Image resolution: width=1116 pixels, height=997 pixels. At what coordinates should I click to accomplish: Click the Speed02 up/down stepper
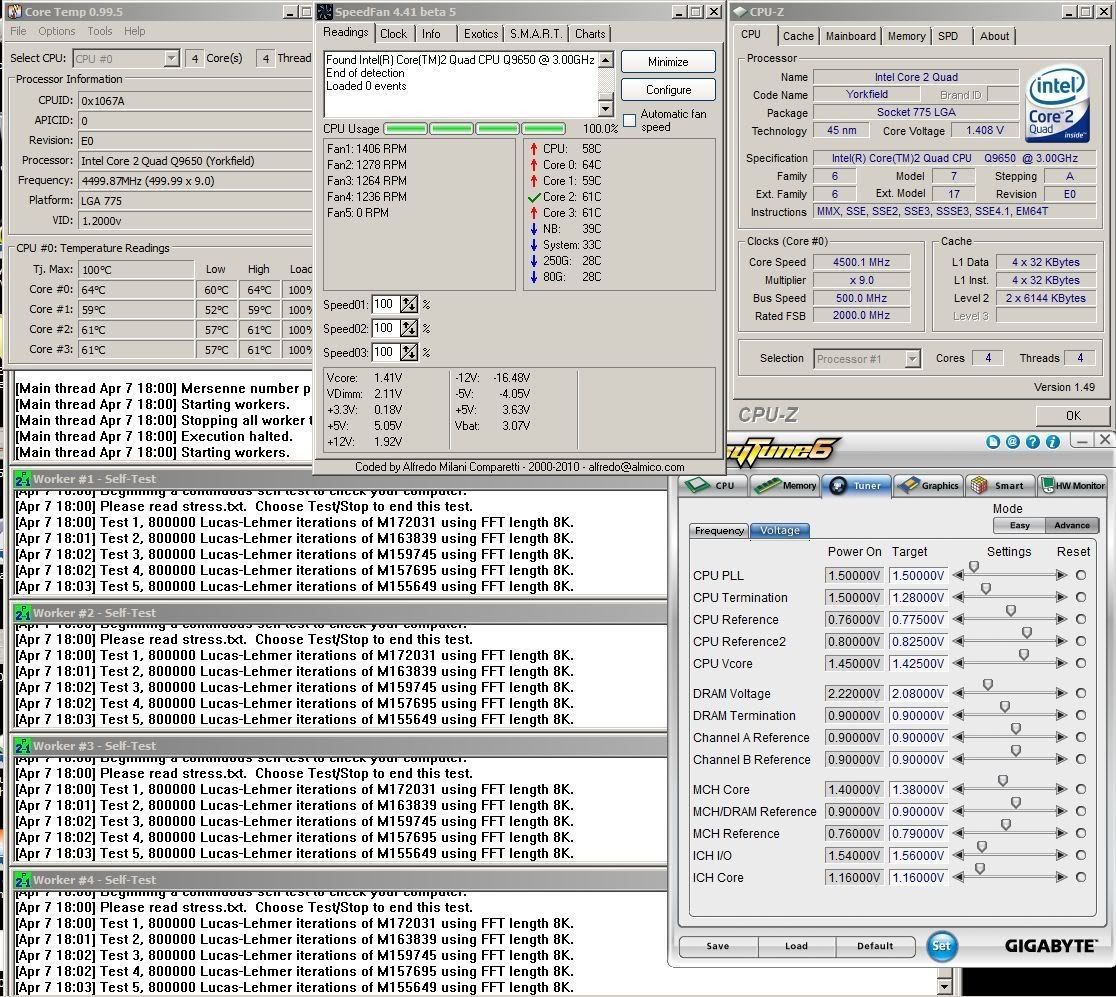[409, 329]
